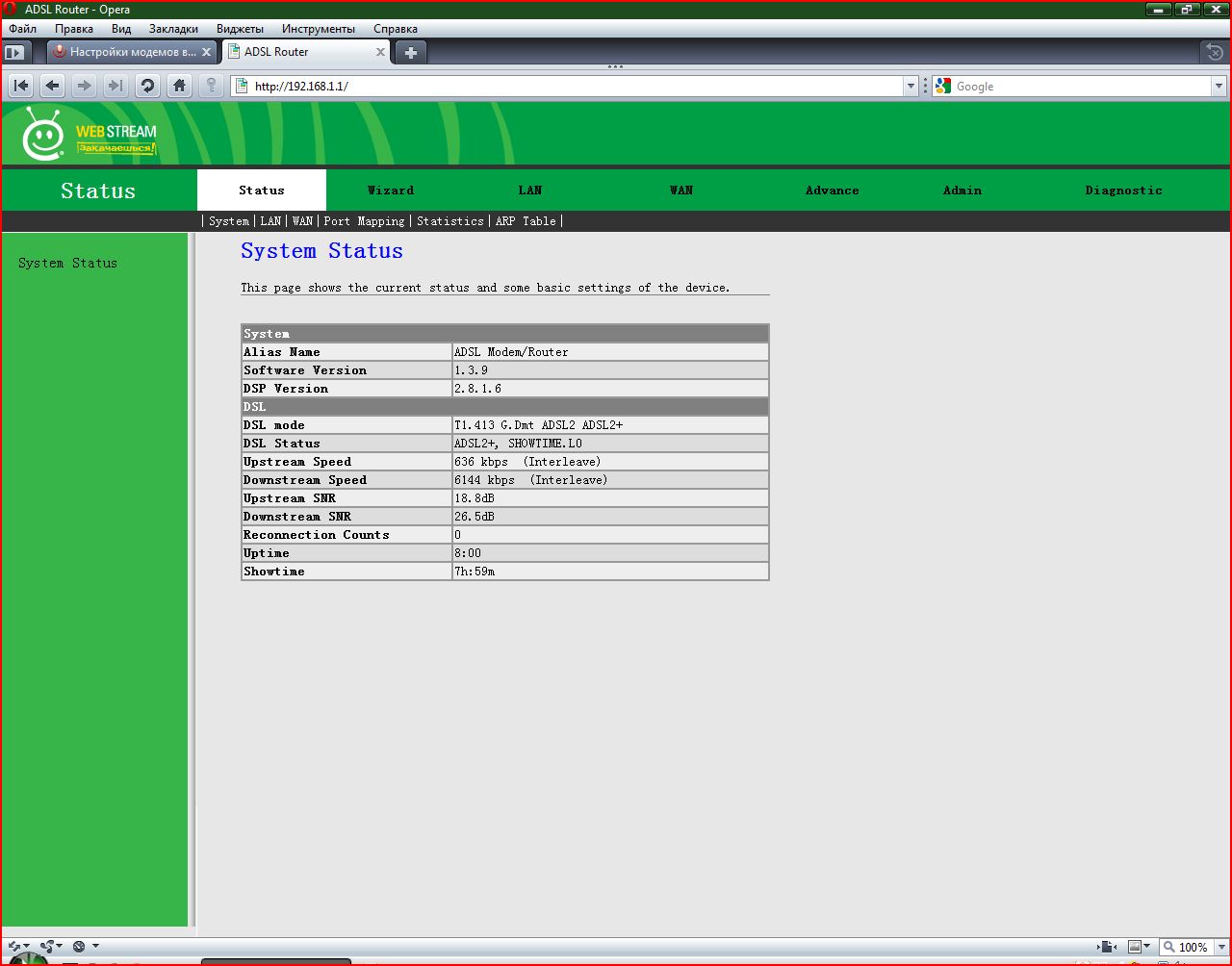Click the Google search engine icon

pyautogui.click(x=943, y=86)
